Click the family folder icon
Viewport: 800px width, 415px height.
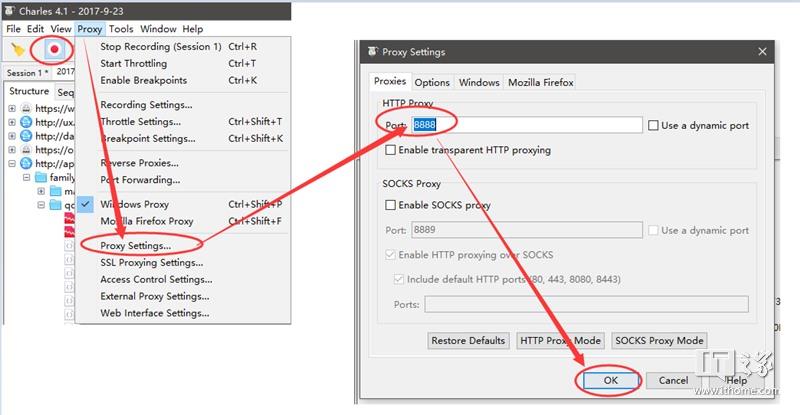[41, 177]
